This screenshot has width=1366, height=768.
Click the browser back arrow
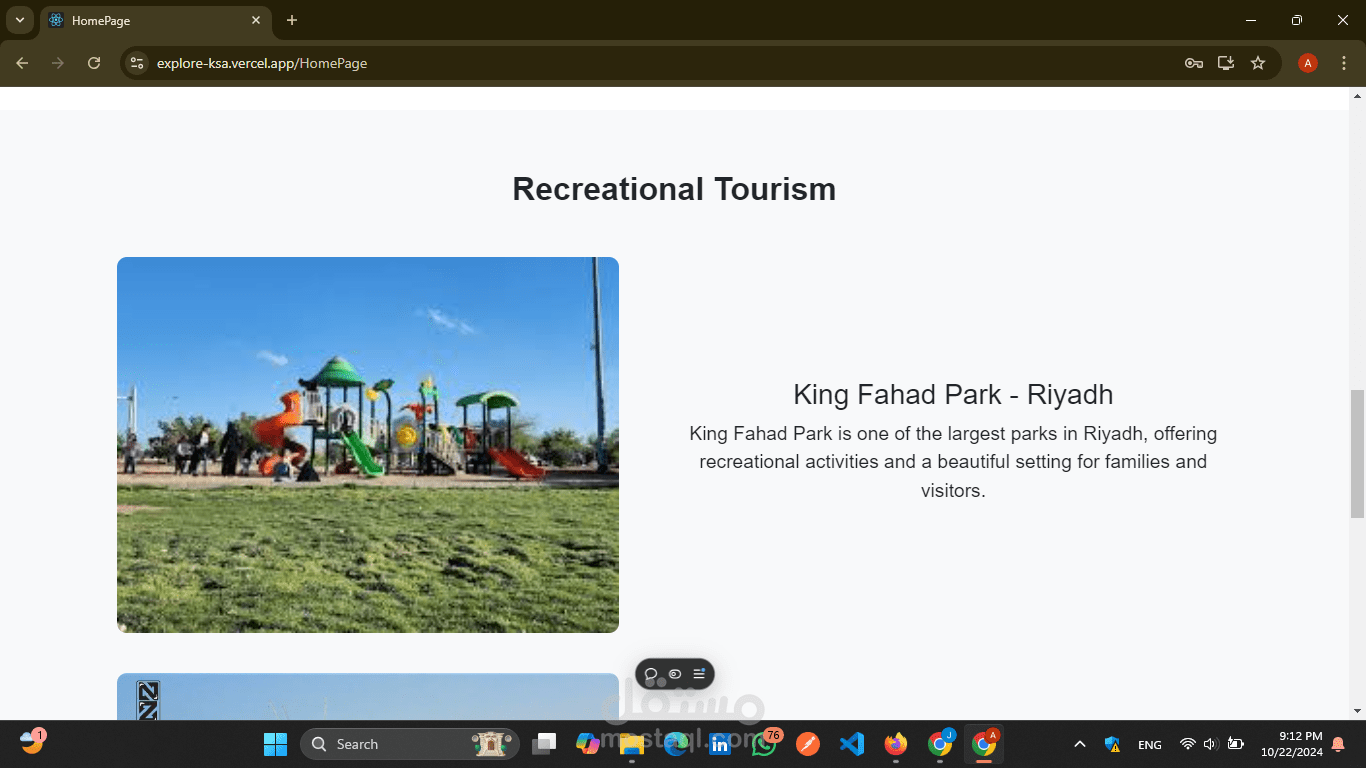[x=22, y=63]
